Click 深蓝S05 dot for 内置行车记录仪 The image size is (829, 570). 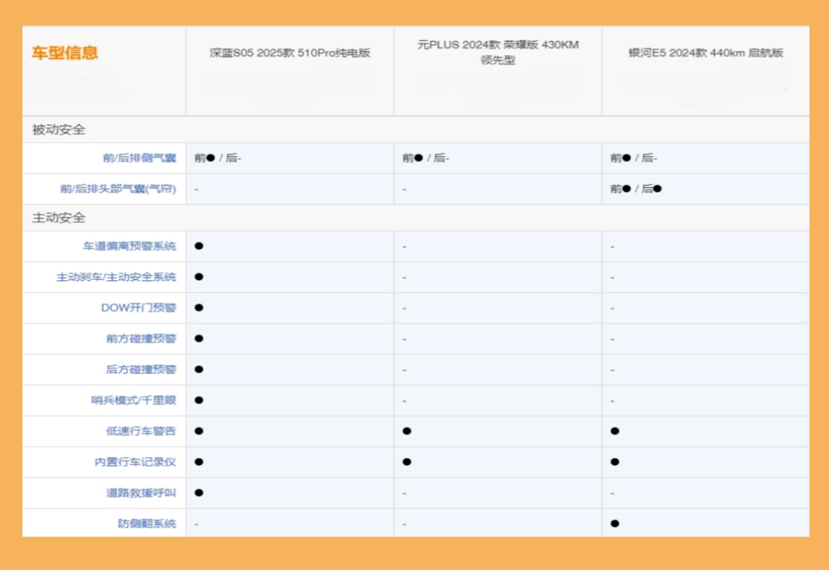point(199,462)
